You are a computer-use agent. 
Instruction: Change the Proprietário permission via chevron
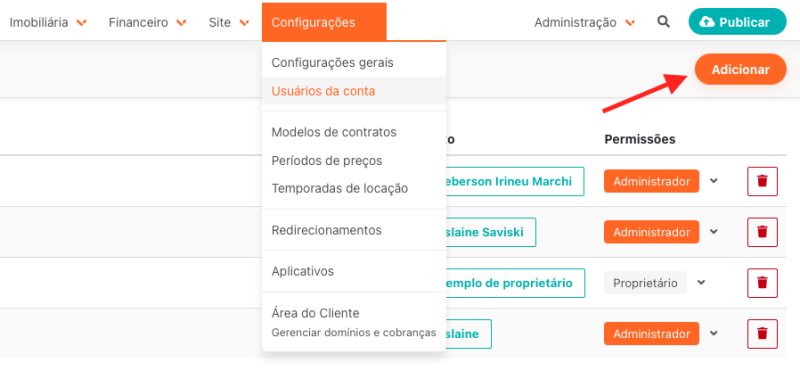click(701, 282)
